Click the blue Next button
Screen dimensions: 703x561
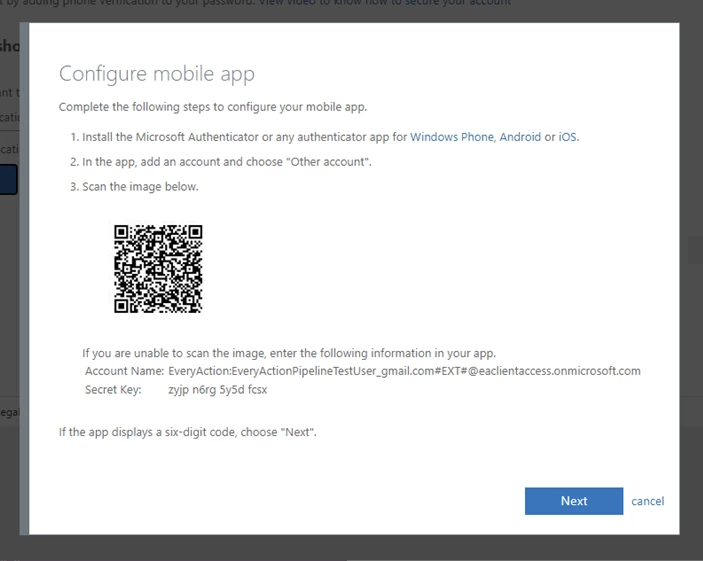[573, 501]
